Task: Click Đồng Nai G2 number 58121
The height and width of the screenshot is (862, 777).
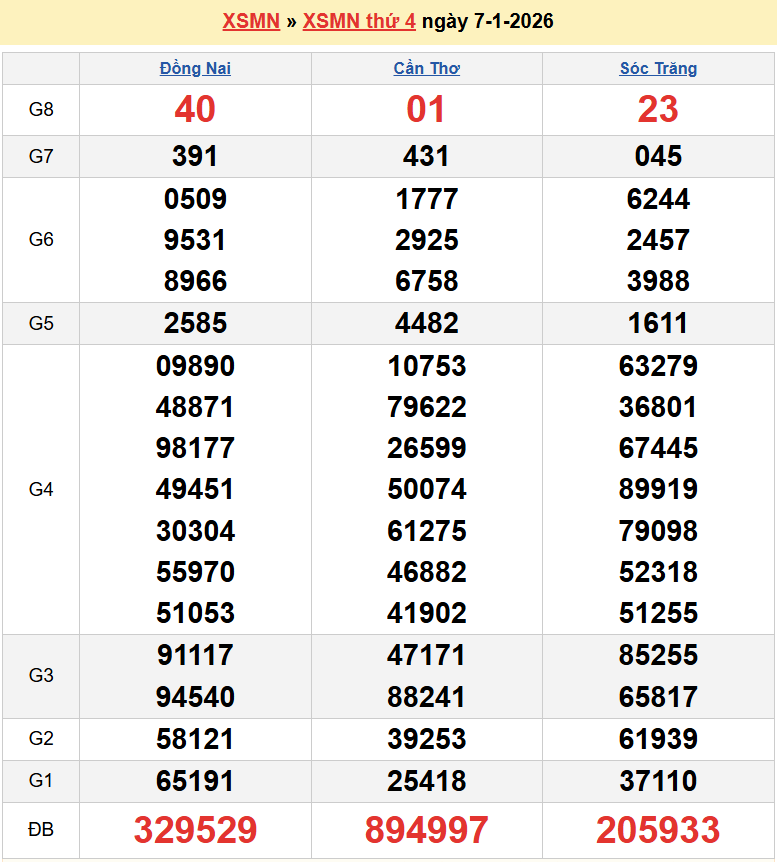Action: coord(195,739)
